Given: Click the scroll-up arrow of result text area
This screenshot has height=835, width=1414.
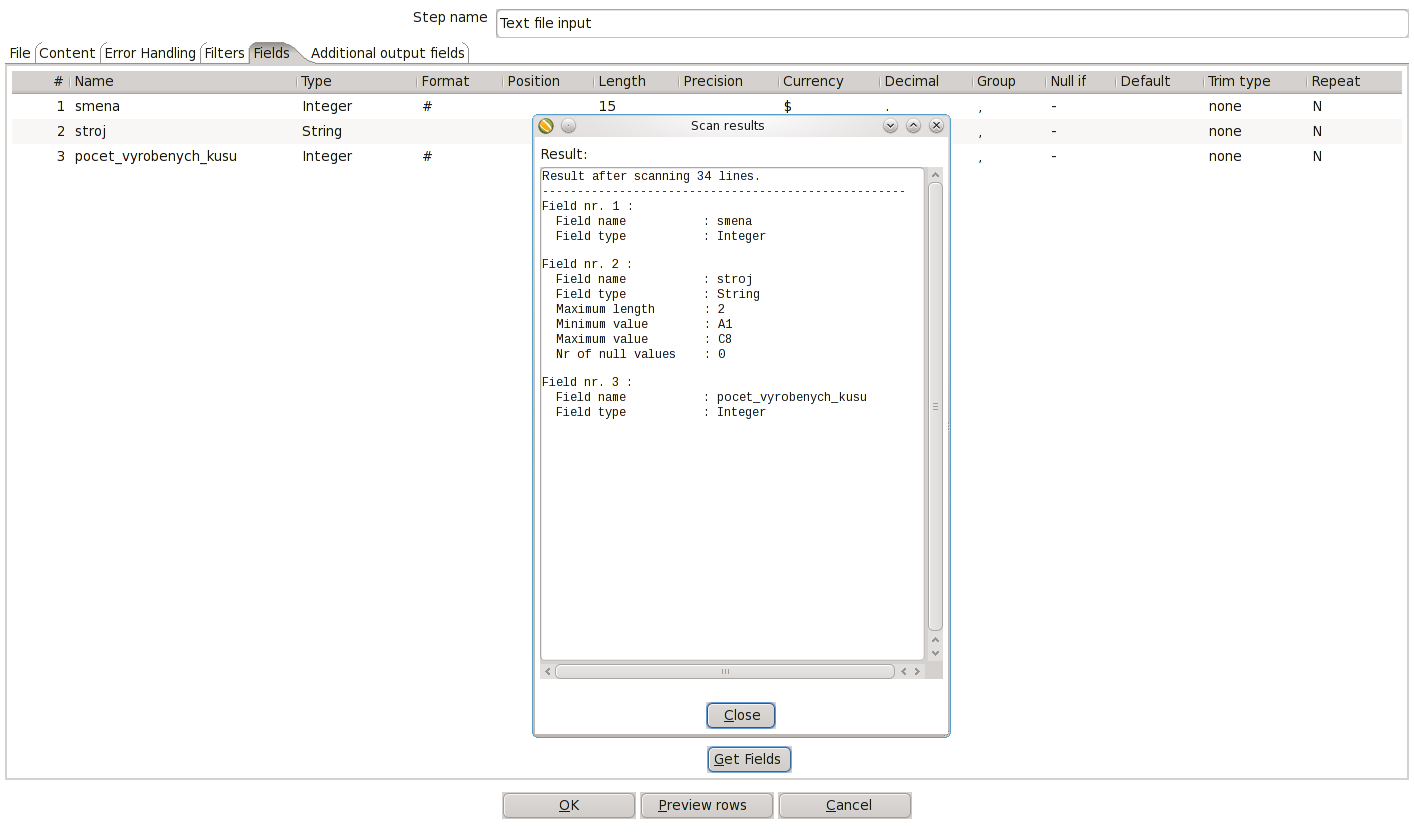Looking at the screenshot, I should coord(935,175).
